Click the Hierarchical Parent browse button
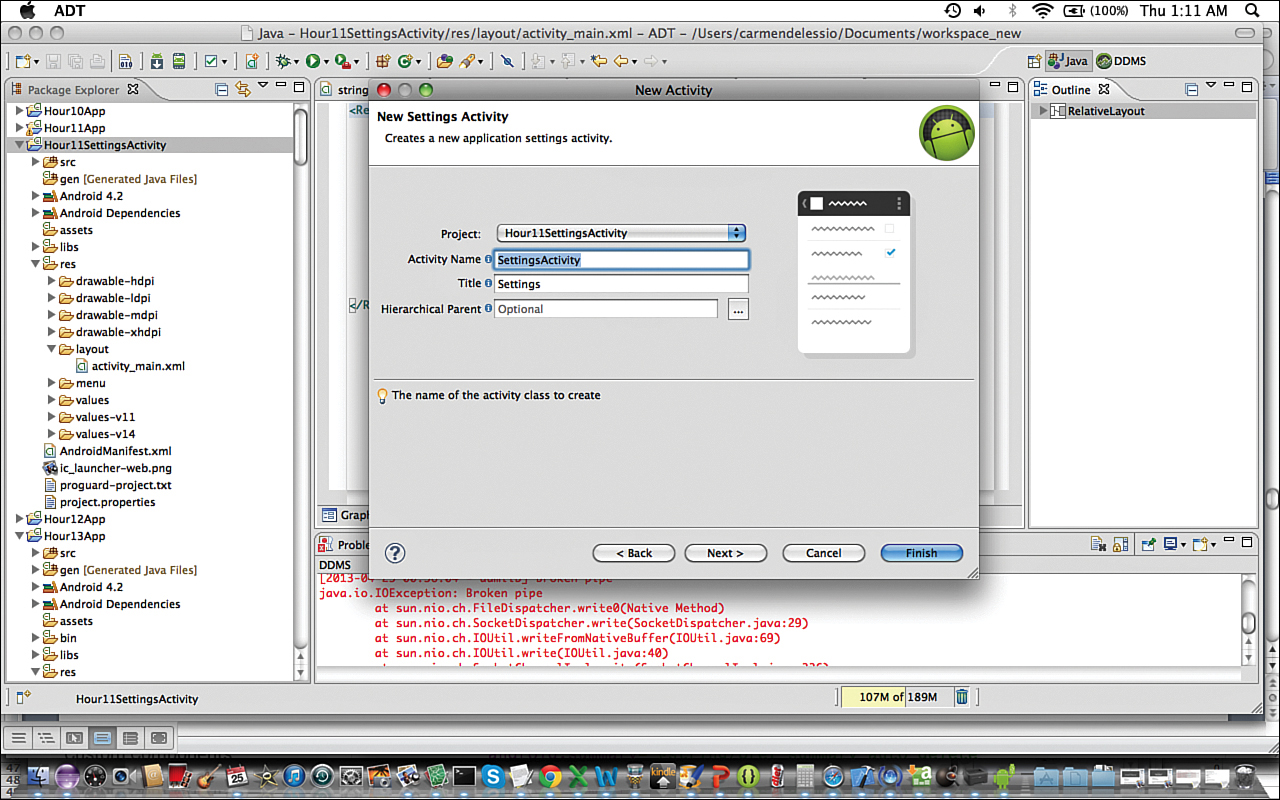This screenshot has width=1280, height=800. pos(738,310)
